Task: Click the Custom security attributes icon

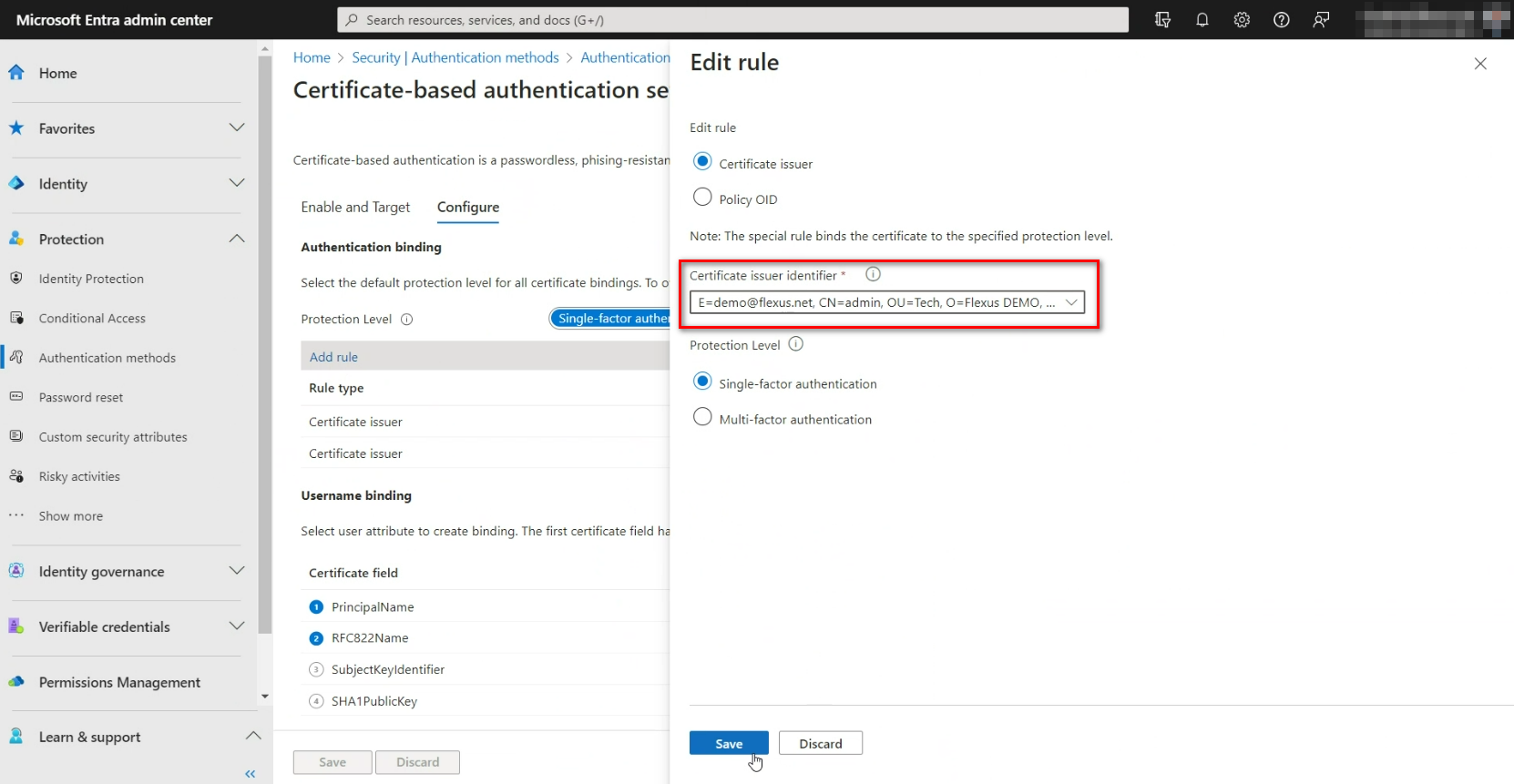Action: (16, 436)
